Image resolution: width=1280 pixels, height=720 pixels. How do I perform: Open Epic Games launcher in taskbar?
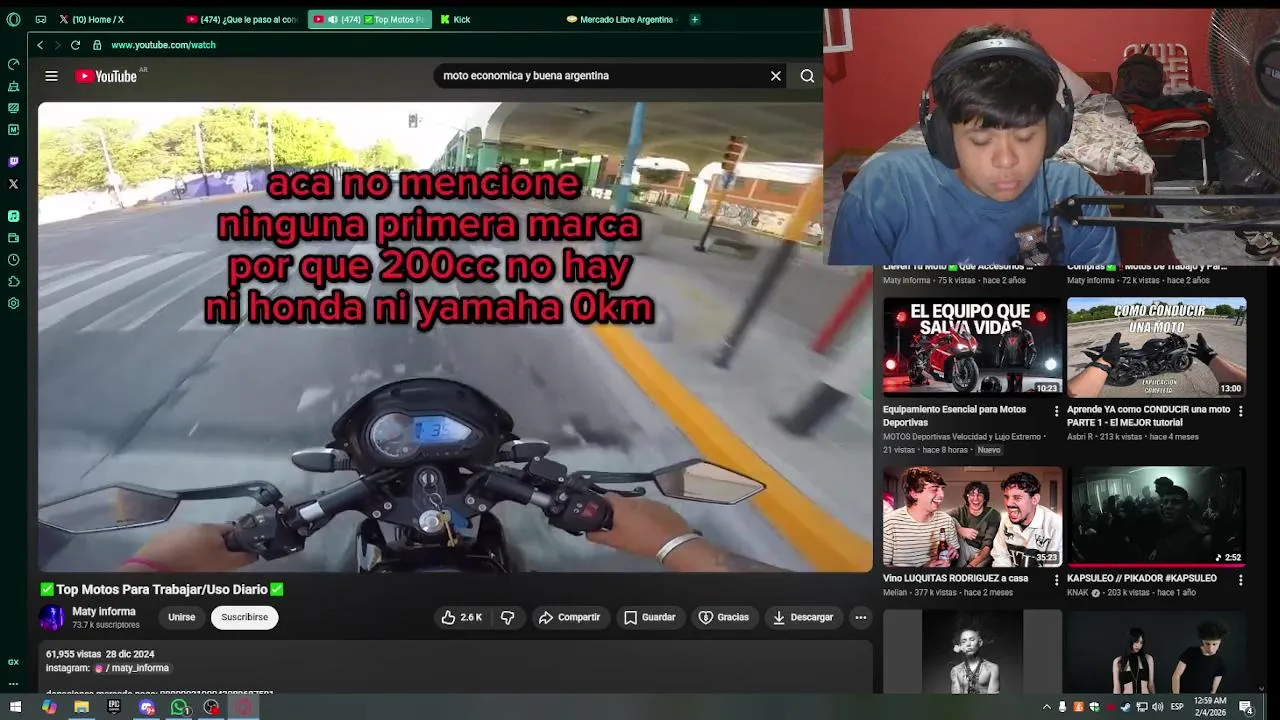pyautogui.click(x=114, y=707)
